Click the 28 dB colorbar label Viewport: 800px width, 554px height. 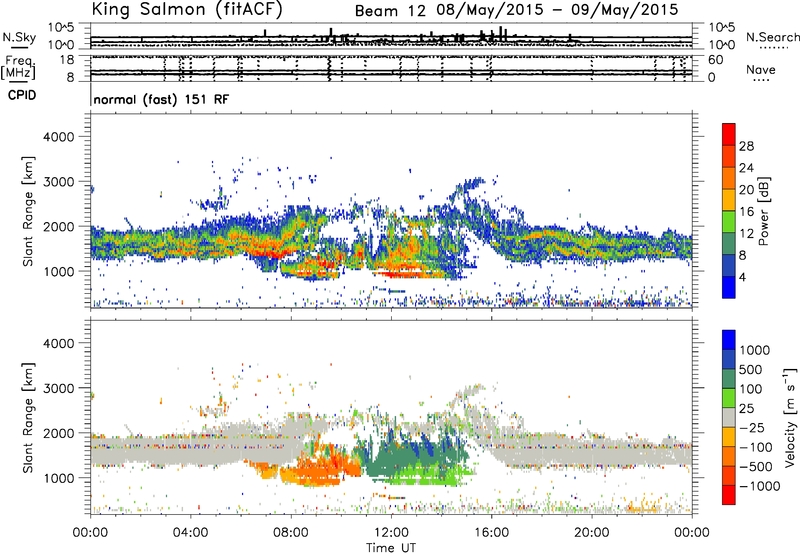click(x=746, y=146)
